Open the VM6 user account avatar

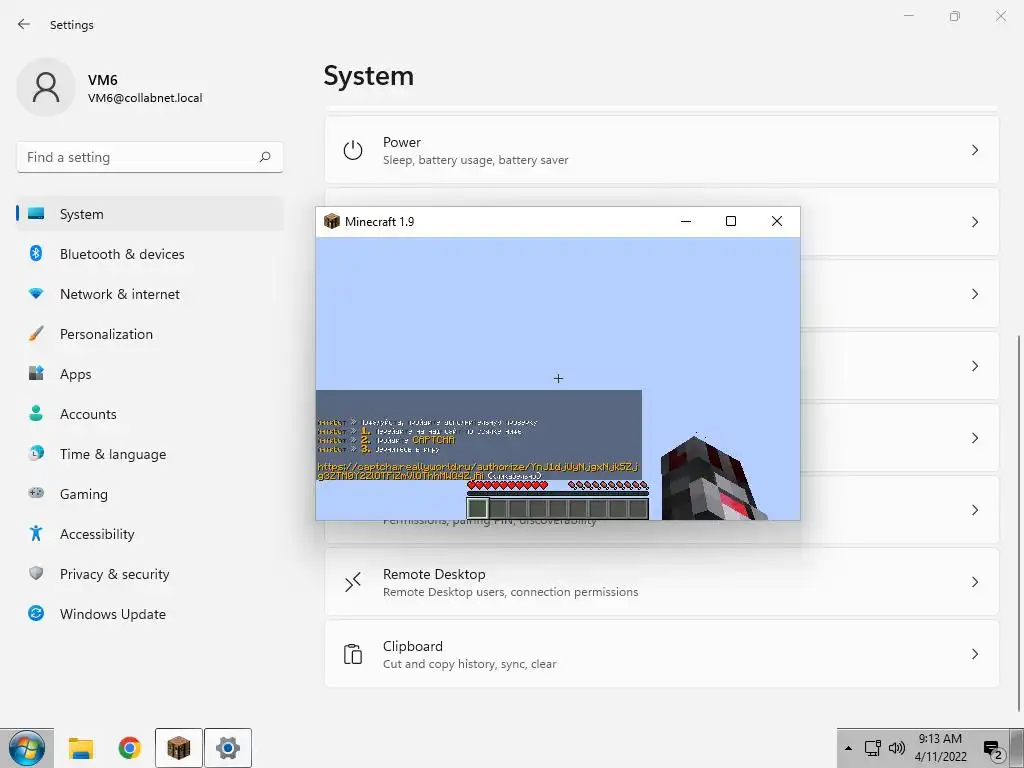46,87
